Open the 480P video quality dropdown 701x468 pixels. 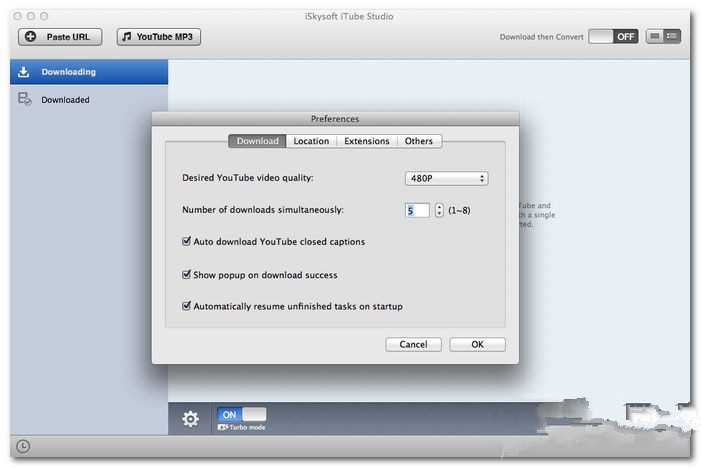(x=446, y=178)
